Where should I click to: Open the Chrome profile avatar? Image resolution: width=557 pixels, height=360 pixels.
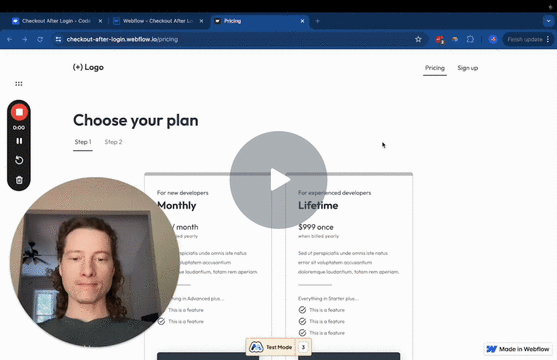[493, 39]
